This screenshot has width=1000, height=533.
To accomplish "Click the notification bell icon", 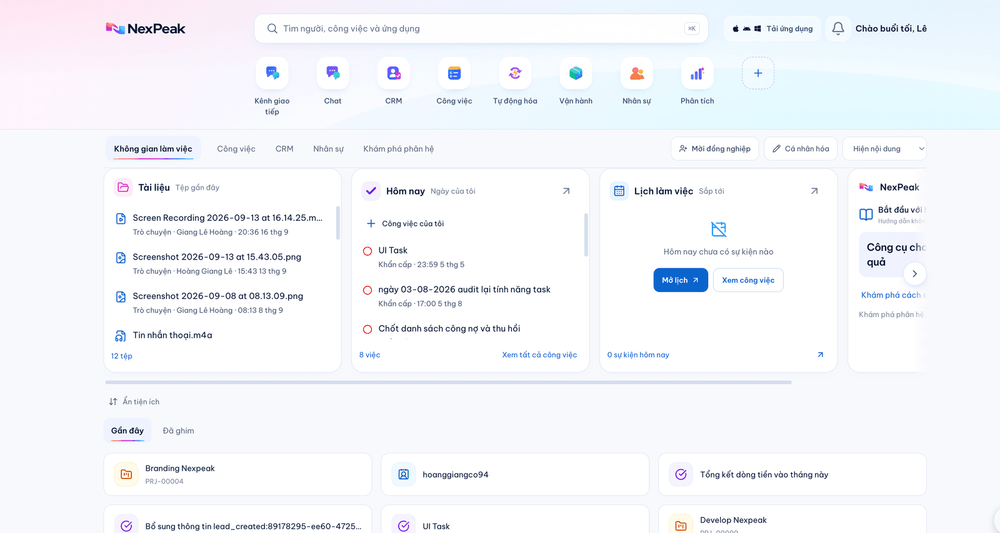I will click(838, 29).
